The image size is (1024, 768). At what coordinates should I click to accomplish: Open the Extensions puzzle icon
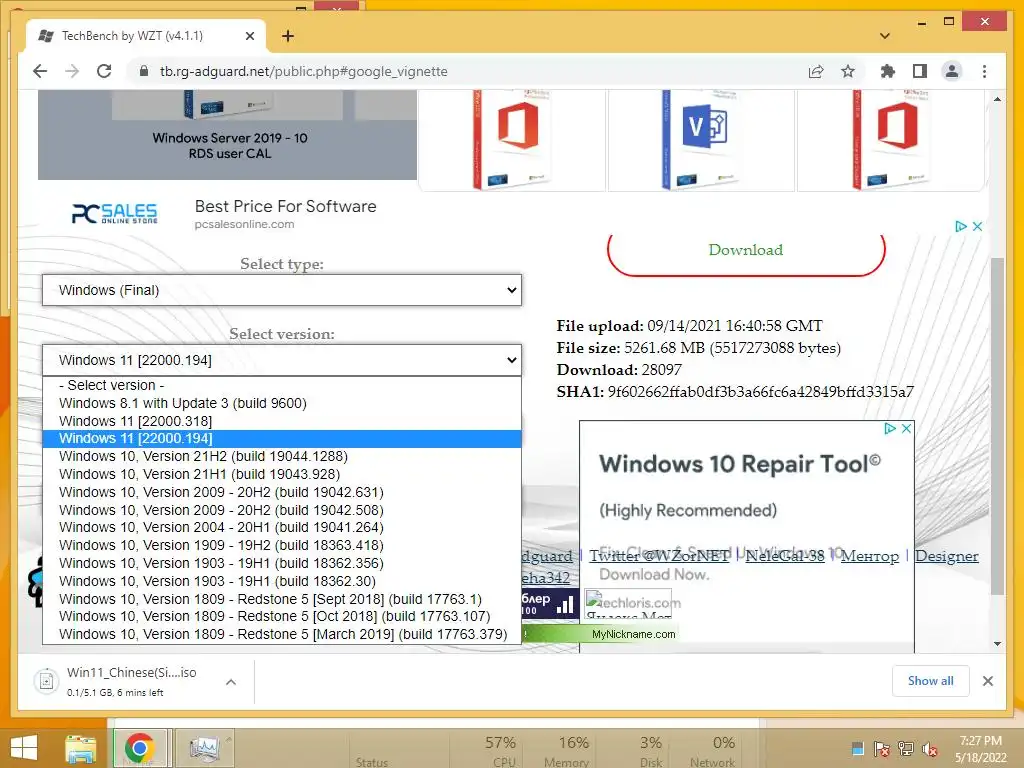[x=888, y=71]
